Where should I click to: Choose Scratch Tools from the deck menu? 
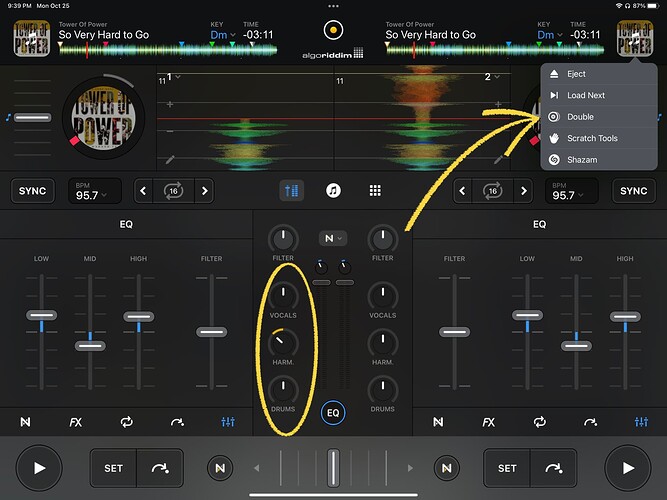click(599, 138)
